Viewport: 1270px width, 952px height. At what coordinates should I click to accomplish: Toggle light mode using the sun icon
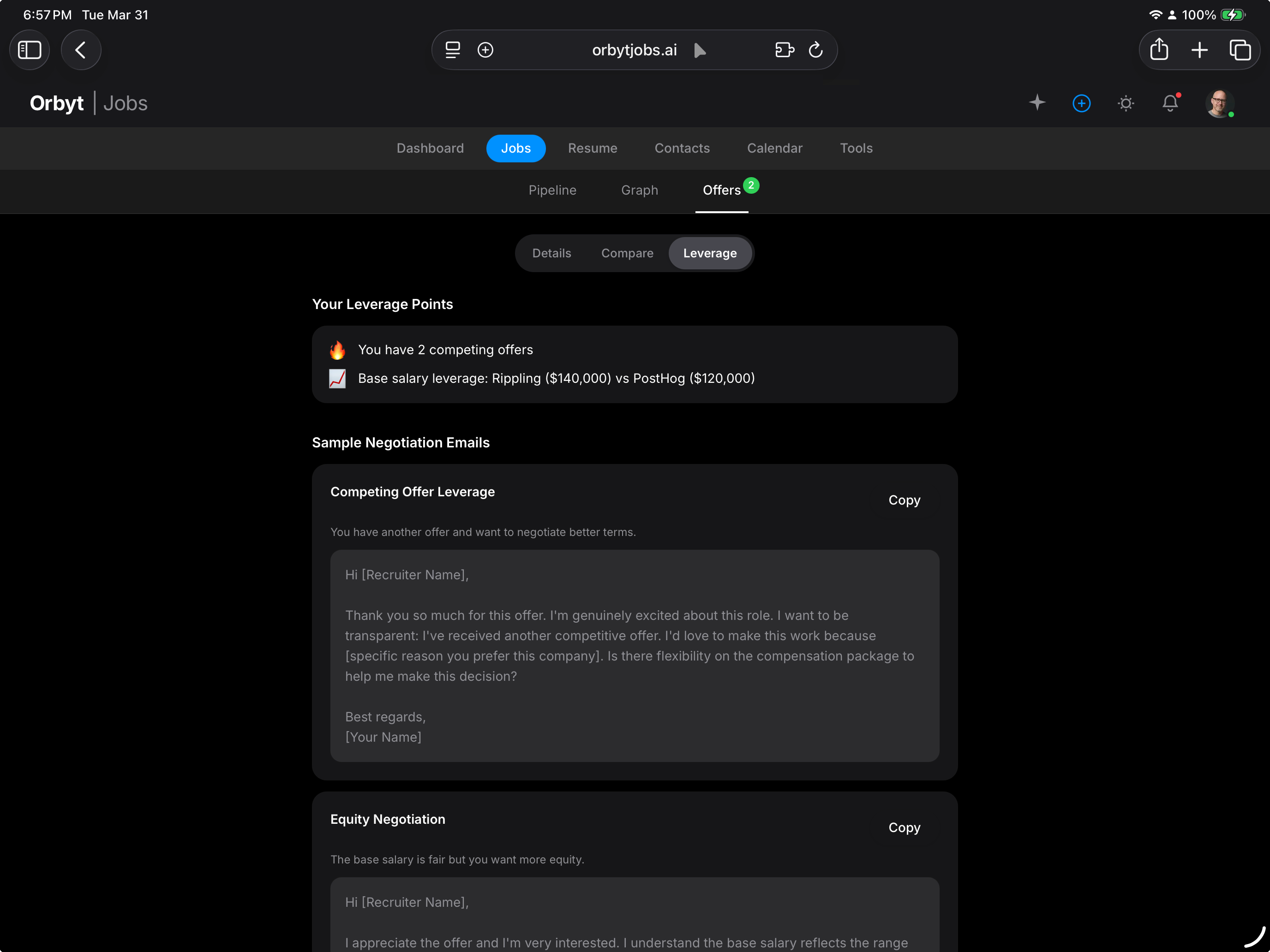click(1126, 103)
